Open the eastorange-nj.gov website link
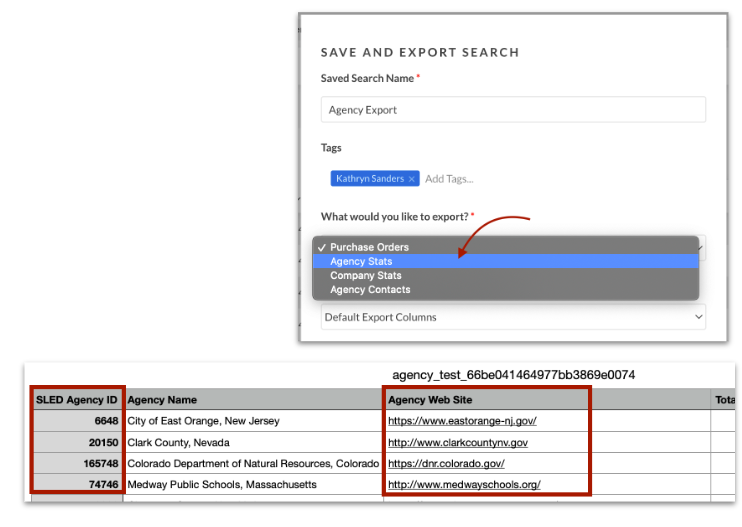742x527 pixels. coord(462,421)
